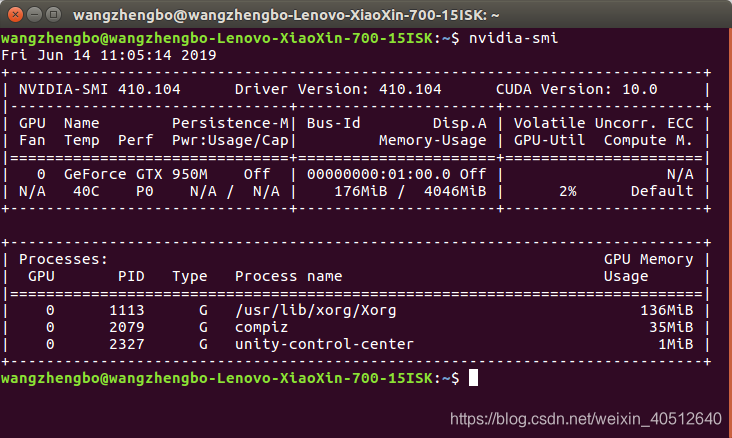Click the CUDA Version 10.0 text
The width and height of the screenshot is (732, 438).
577,89
